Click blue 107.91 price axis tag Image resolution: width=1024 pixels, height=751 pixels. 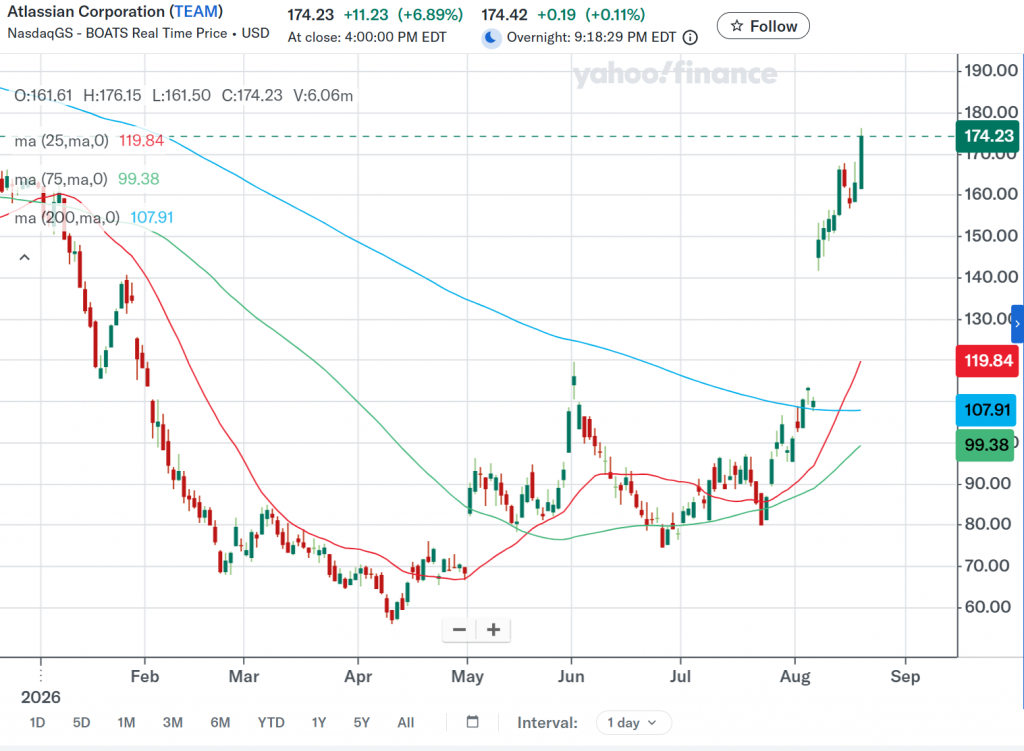point(987,410)
